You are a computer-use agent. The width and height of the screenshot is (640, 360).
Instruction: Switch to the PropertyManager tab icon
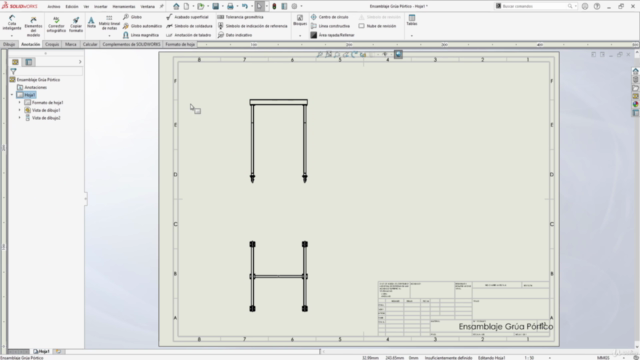point(29,62)
